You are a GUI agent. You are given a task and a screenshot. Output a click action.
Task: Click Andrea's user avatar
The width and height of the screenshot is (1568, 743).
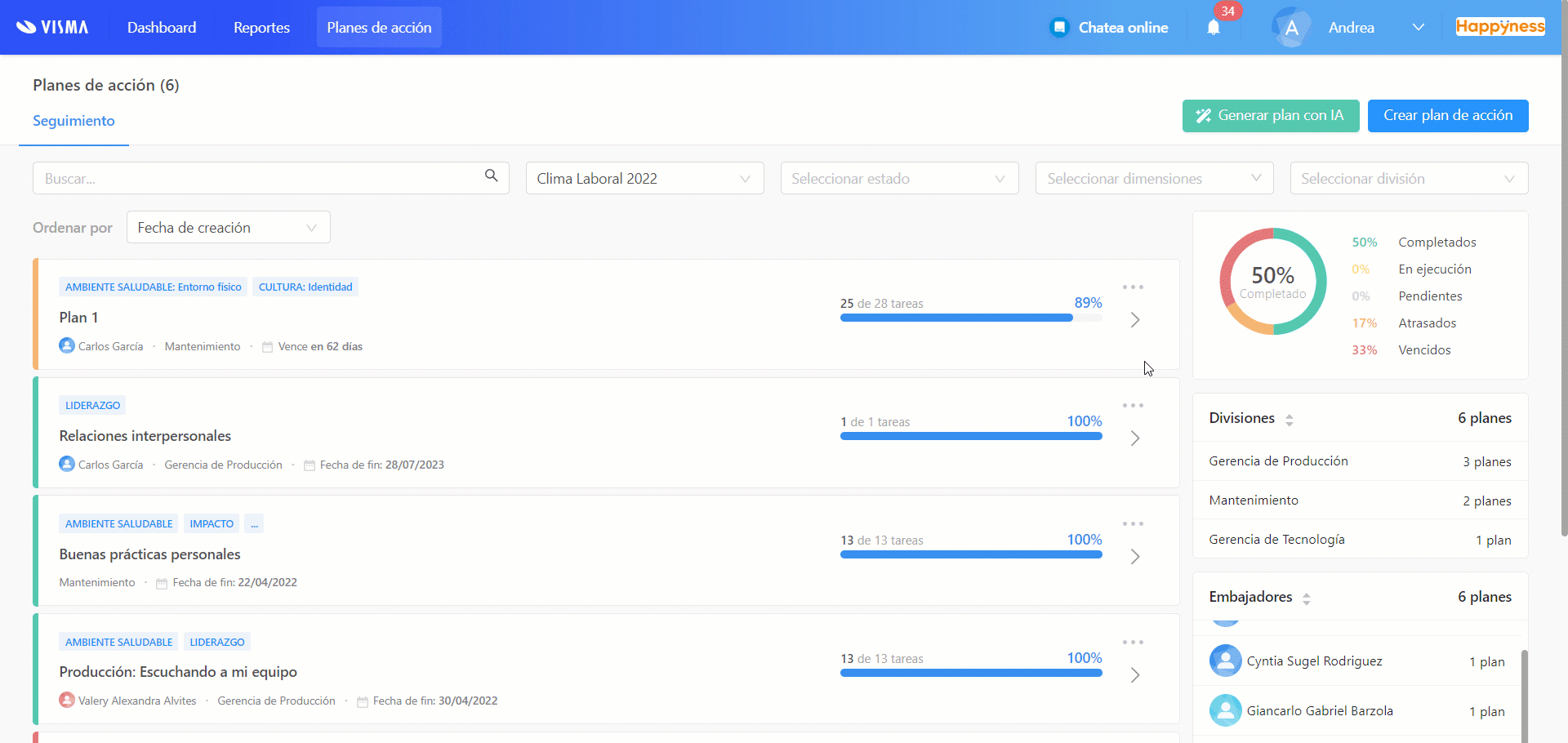pos(1291,28)
